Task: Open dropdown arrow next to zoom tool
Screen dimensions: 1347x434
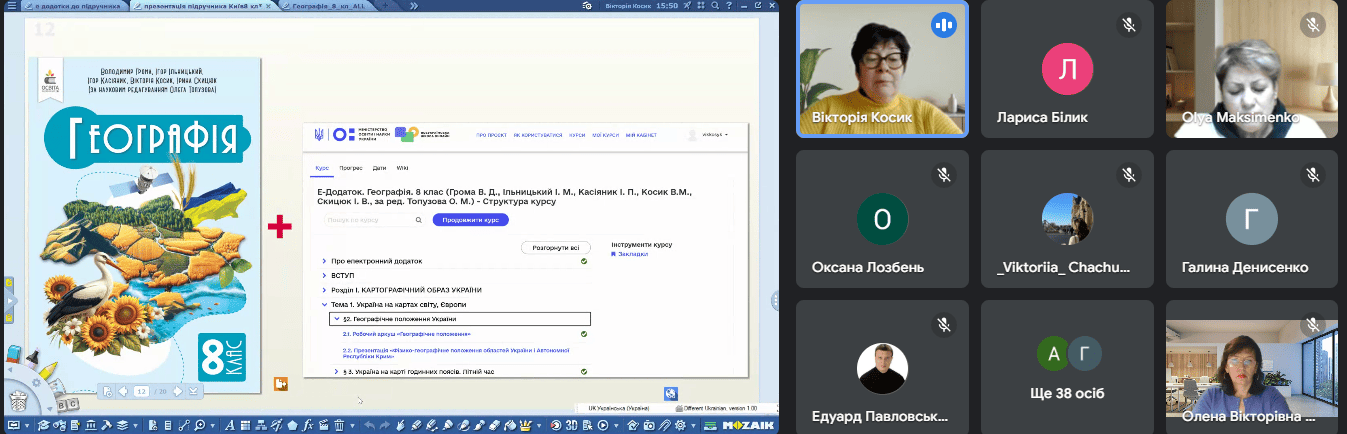Action: click(x=213, y=426)
